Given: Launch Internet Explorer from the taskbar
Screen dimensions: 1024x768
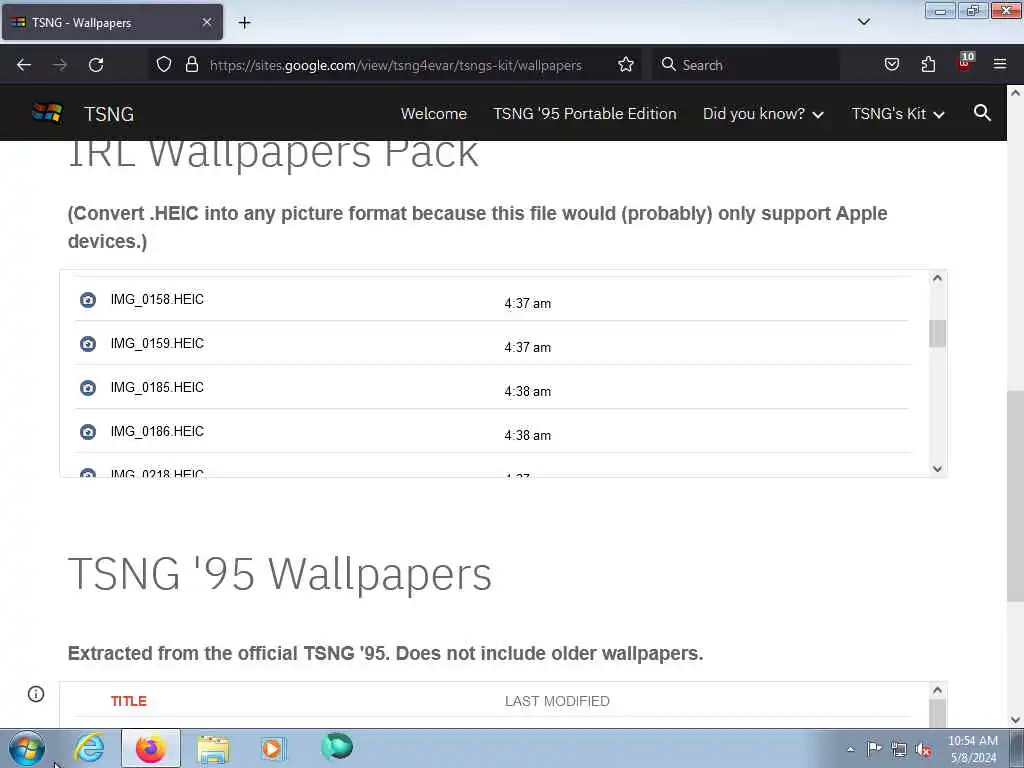Looking at the screenshot, I should click(89, 748).
